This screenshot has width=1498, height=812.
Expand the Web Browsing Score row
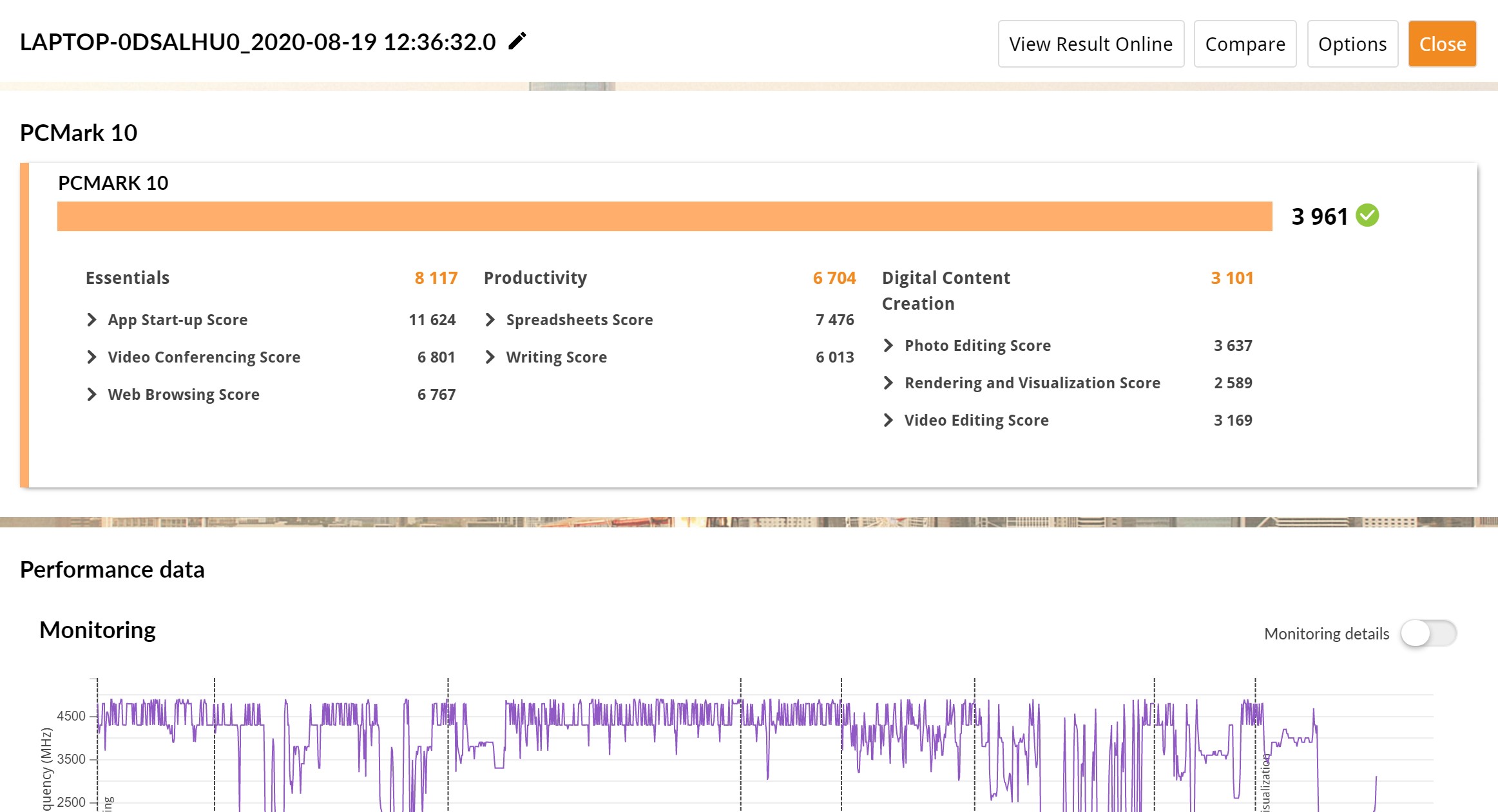click(x=91, y=394)
